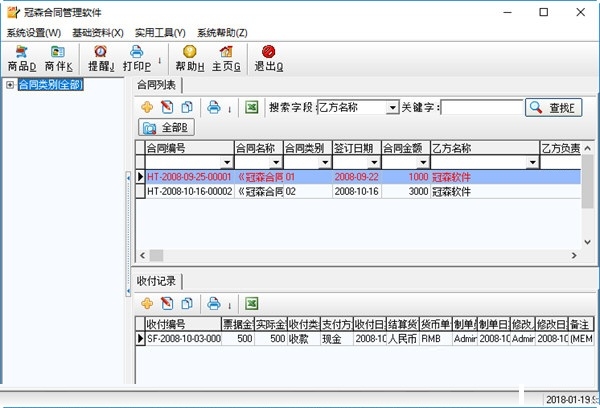Open the 商品D products toolbar icon
The width and height of the screenshot is (600, 408).
[x=22, y=59]
